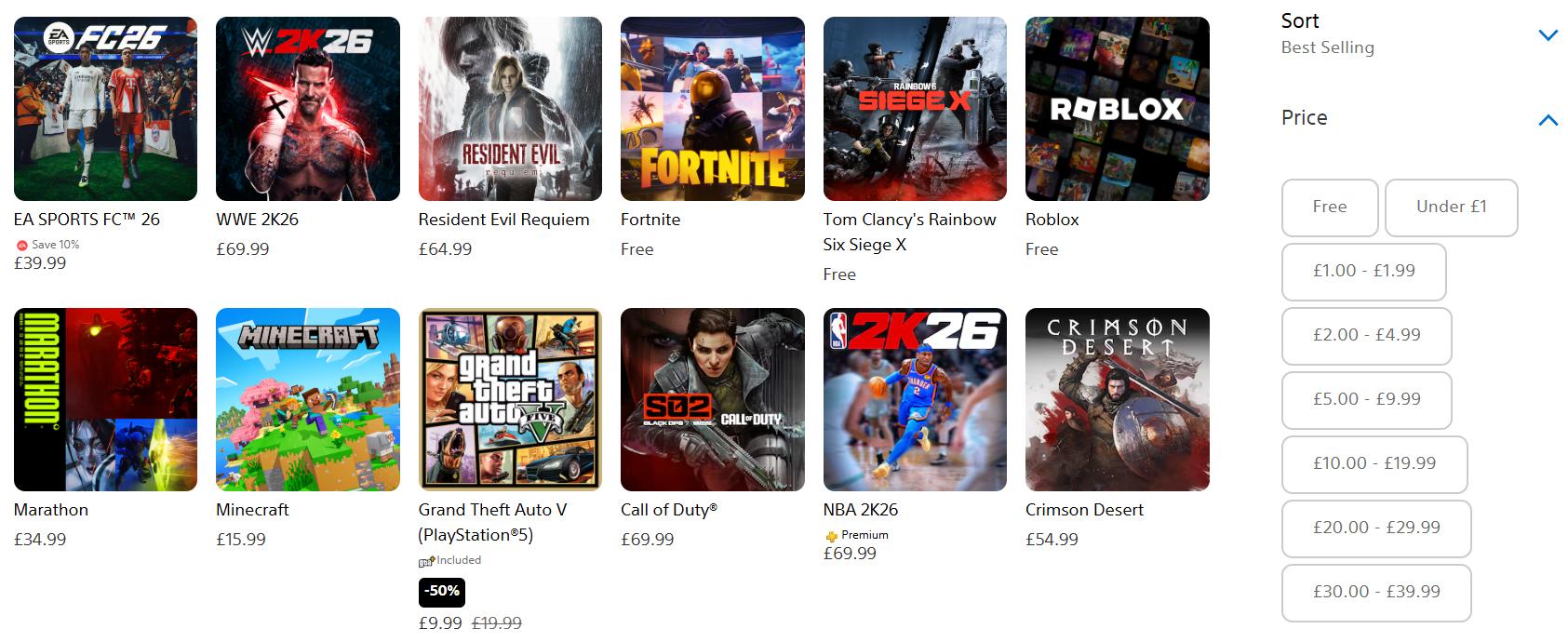
Task: Click the Resident Evil Requiem title link
Action: pos(503,220)
